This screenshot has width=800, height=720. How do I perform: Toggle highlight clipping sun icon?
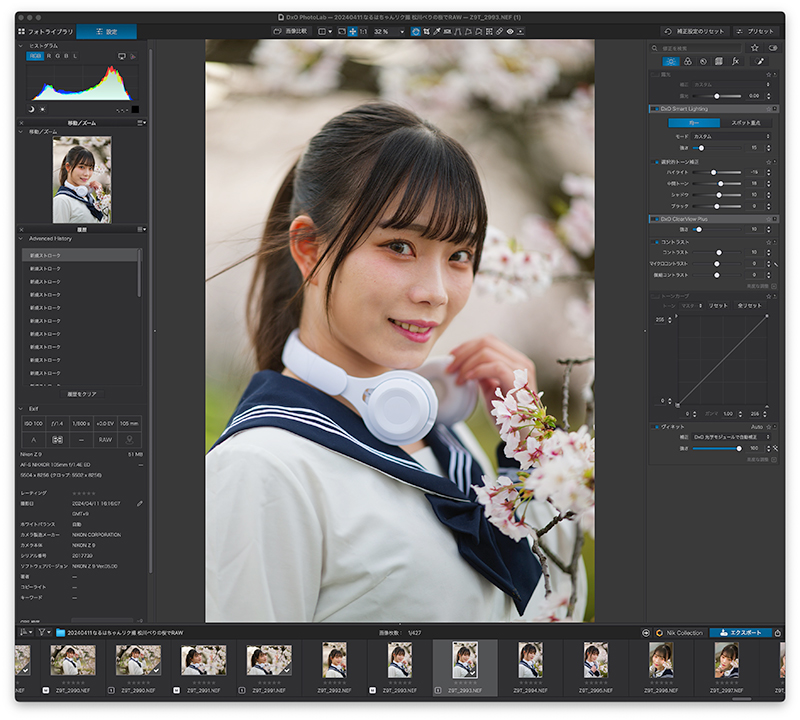(42, 109)
